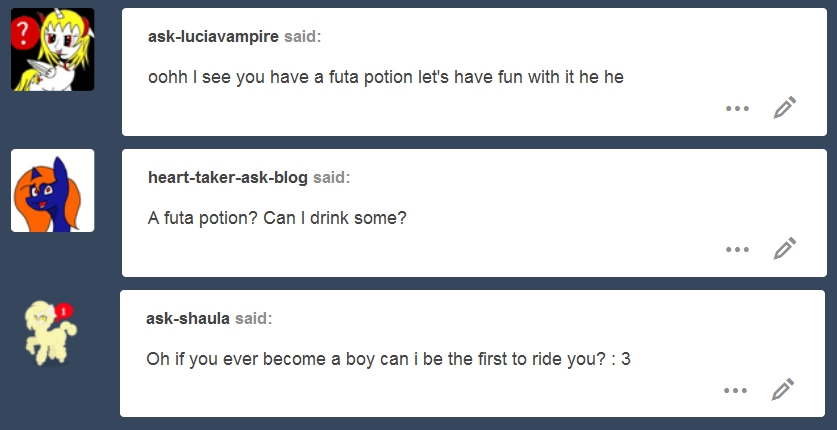Click the orange-maned pony avatar of heart-taker-ask-blog
837x430 pixels.
tap(53, 191)
